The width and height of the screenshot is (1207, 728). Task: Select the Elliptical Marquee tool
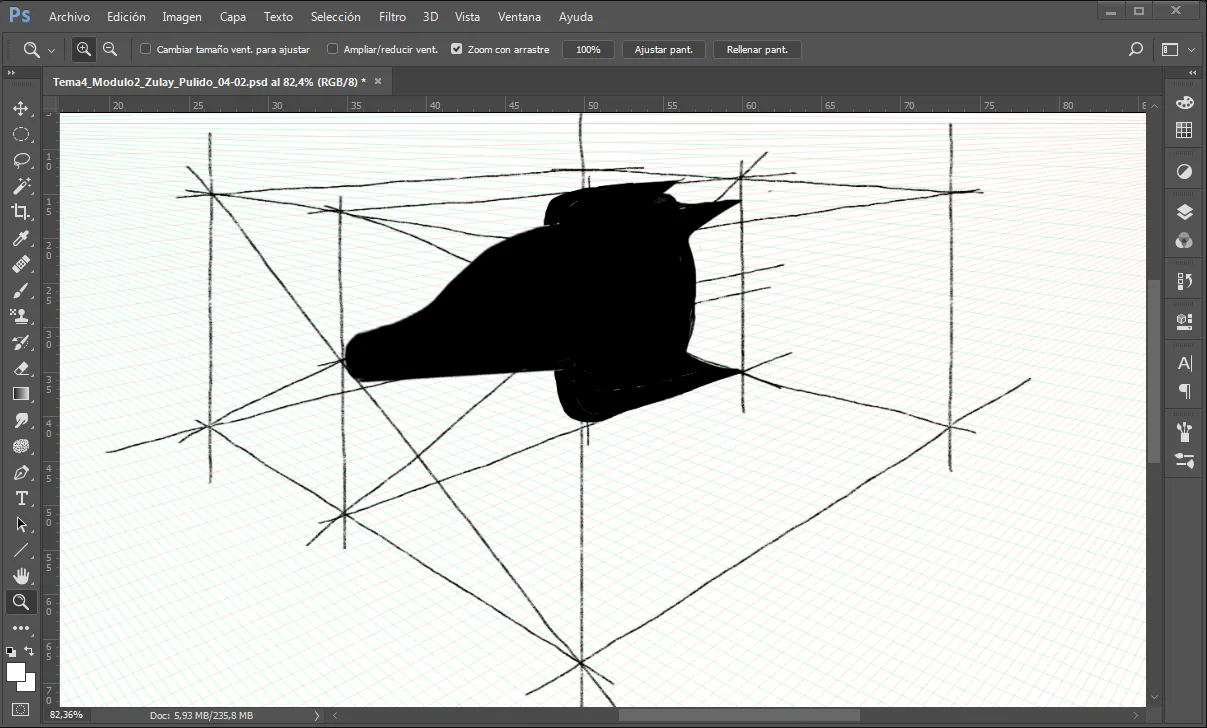point(21,134)
